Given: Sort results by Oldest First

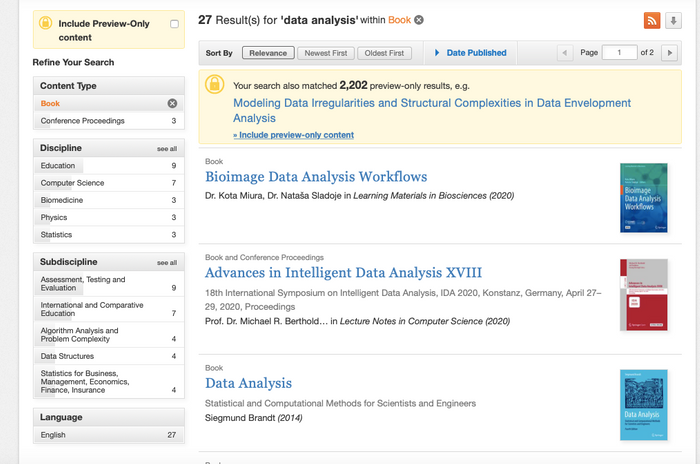Looking at the screenshot, I should [384, 53].
